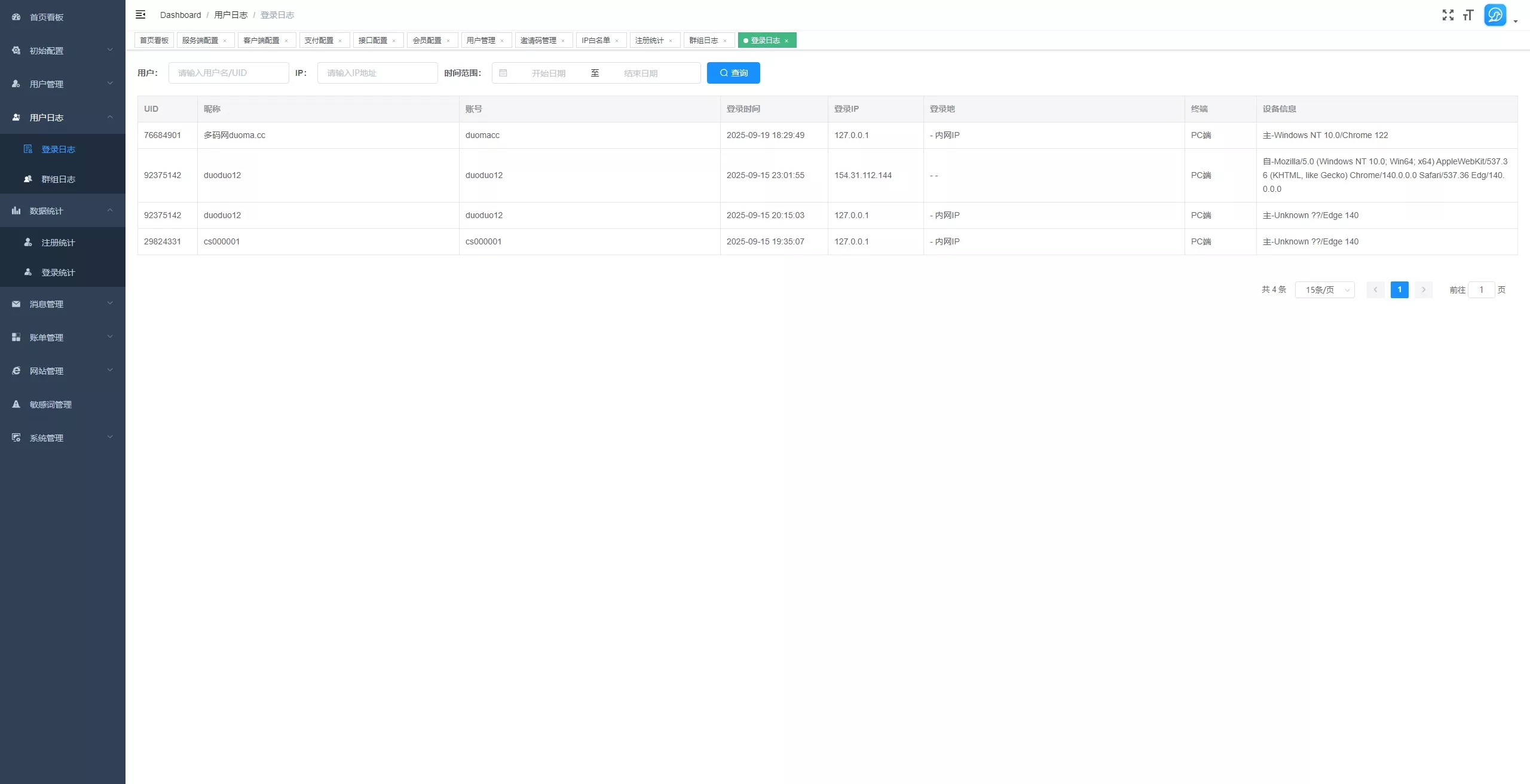Click the 查询 search button
This screenshot has height=784, width=1530.
[733, 73]
